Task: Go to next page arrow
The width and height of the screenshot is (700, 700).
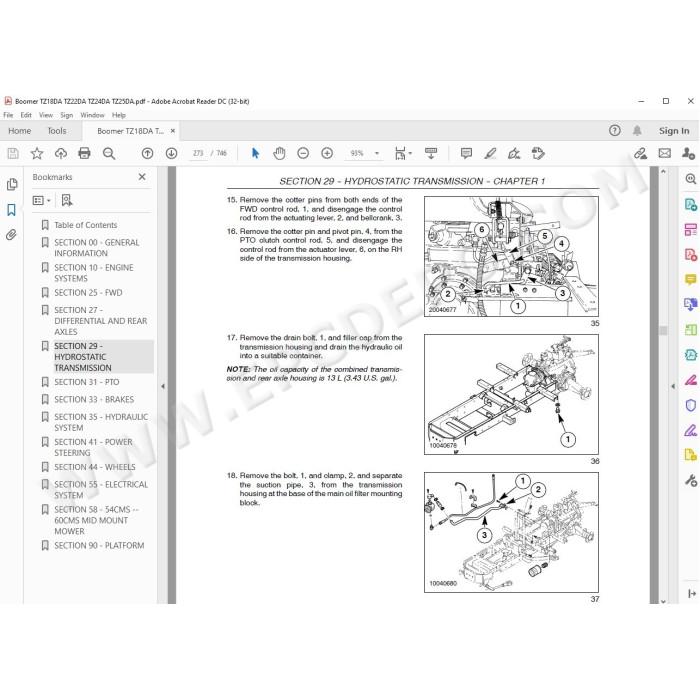Action: click(x=171, y=154)
